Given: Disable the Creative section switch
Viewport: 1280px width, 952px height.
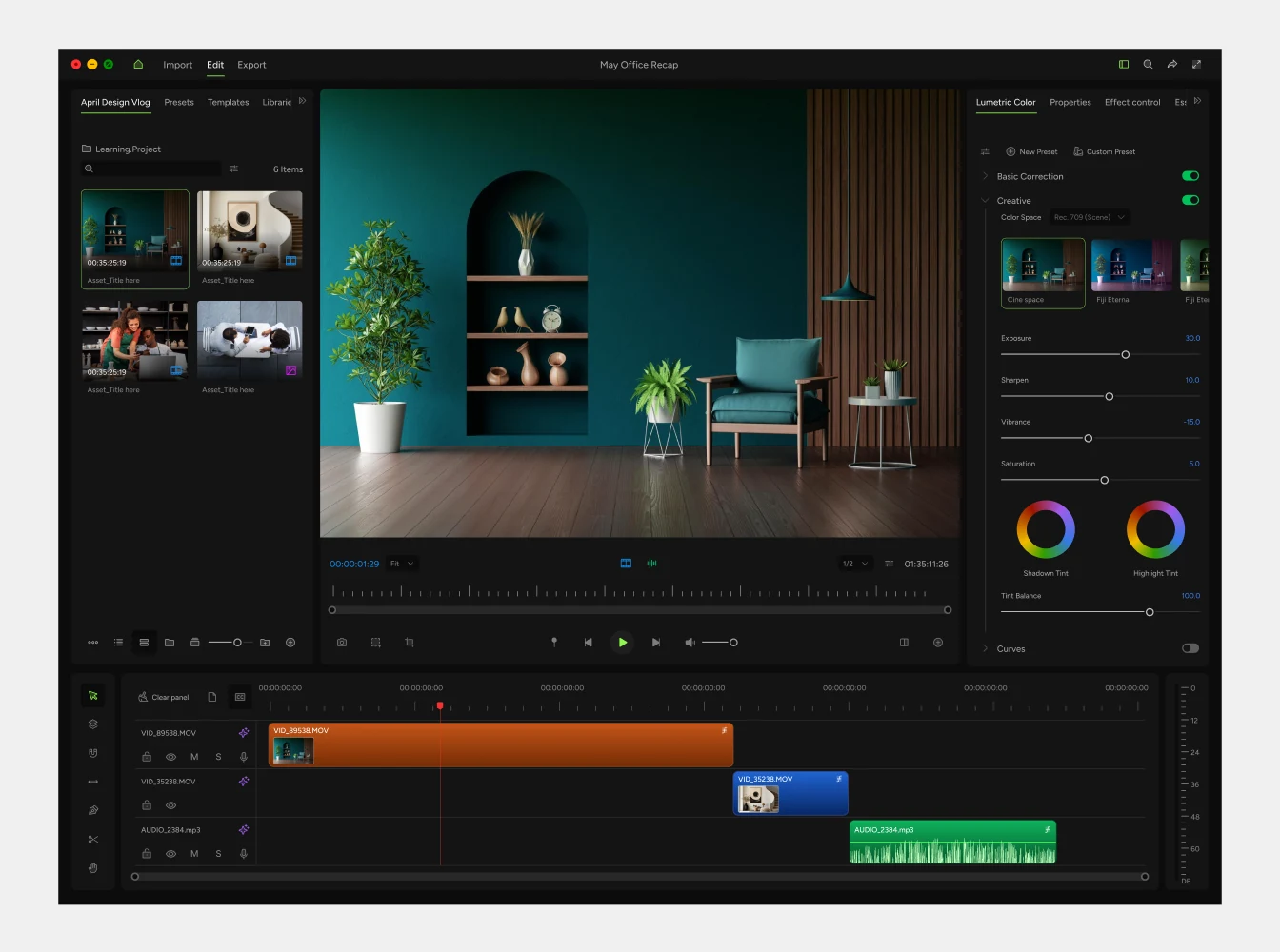Looking at the screenshot, I should tap(1190, 200).
